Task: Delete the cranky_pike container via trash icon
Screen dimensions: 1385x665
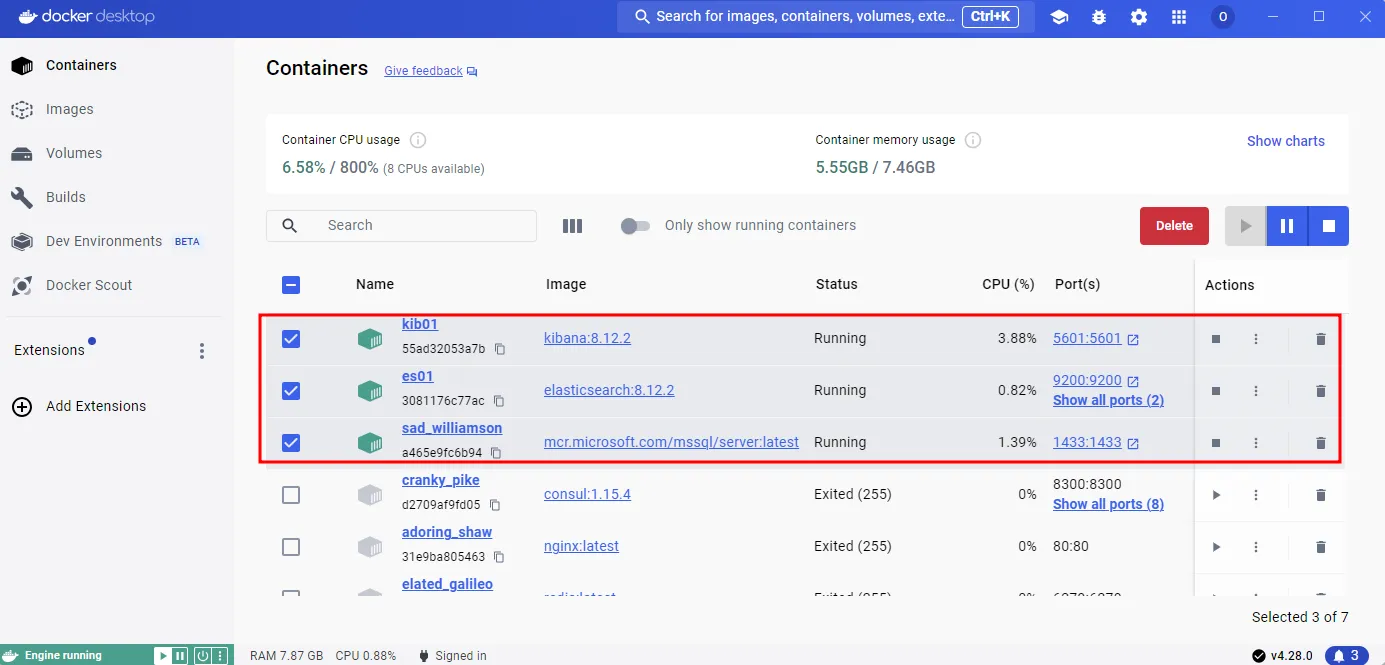Action: (1321, 495)
